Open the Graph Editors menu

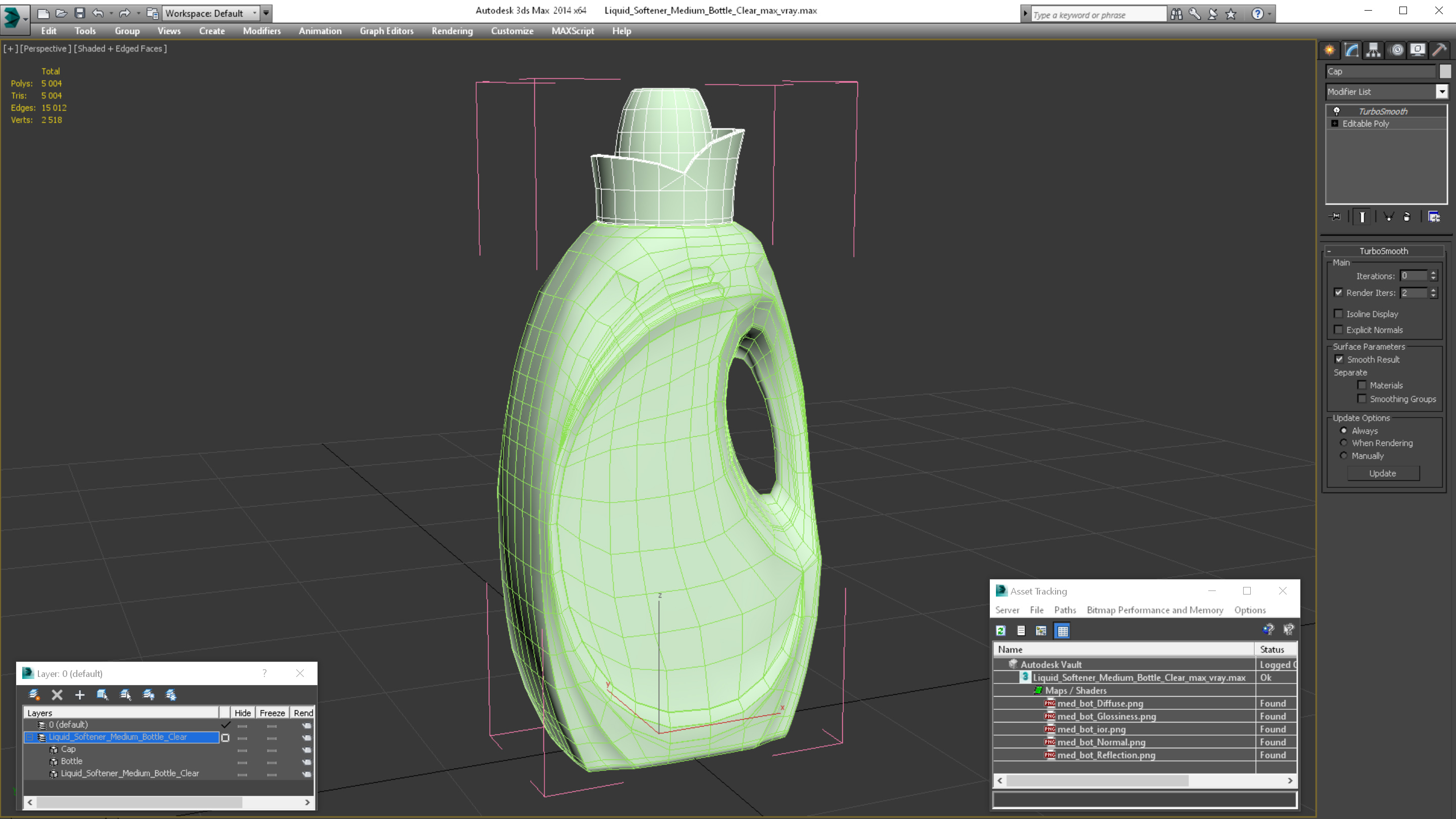click(x=387, y=31)
